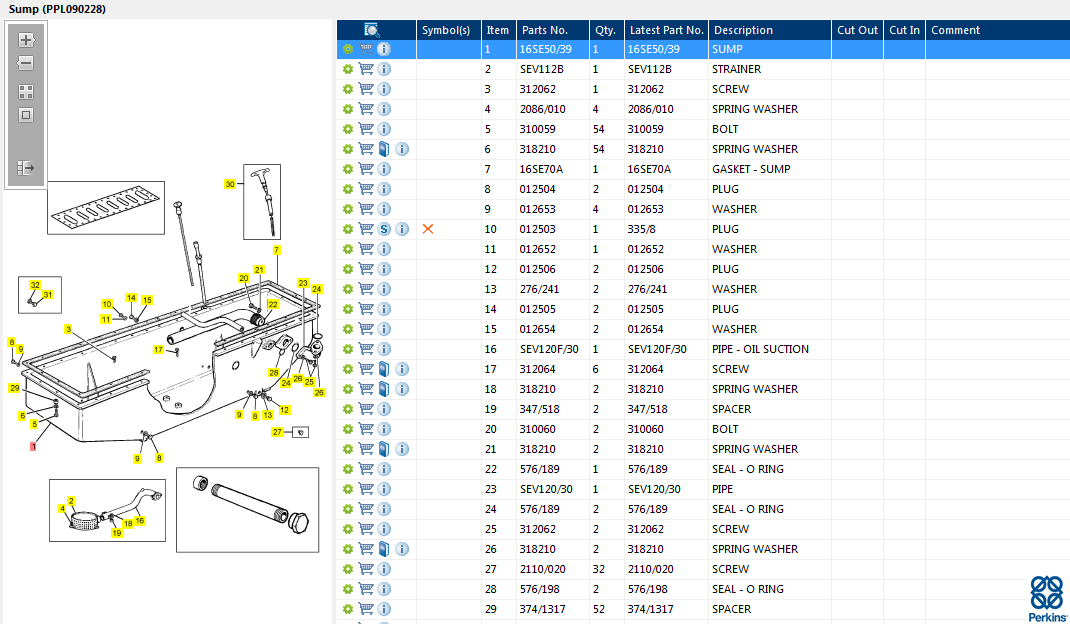Image resolution: width=1070 pixels, height=624 pixels.
Task: Sort by Description column header
Action: click(x=743, y=30)
